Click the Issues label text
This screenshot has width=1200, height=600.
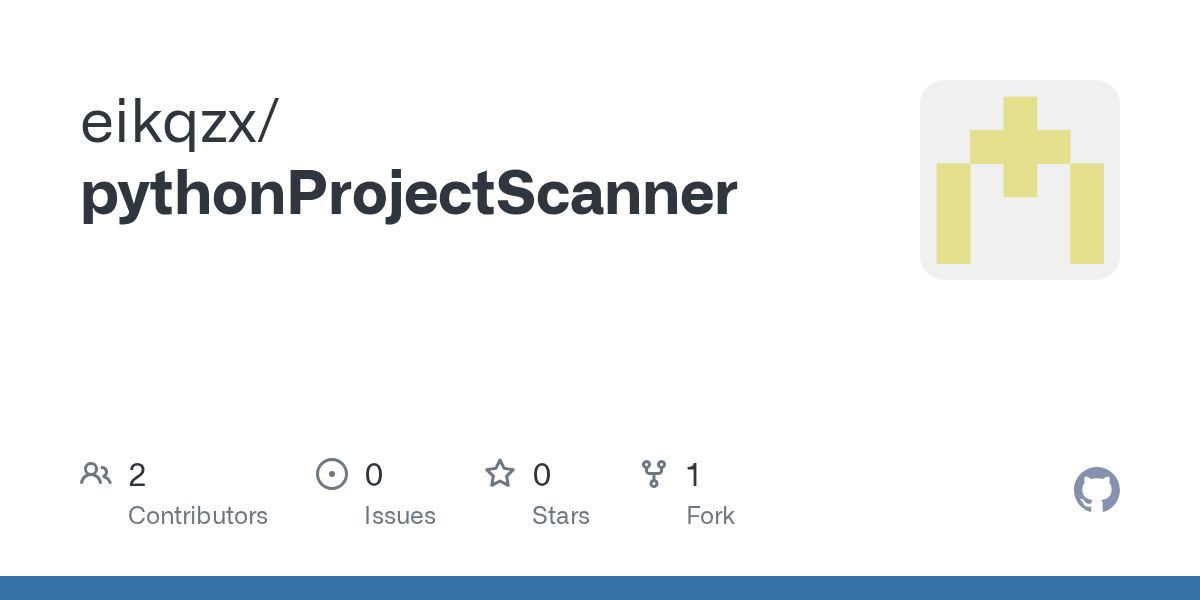pos(400,516)
